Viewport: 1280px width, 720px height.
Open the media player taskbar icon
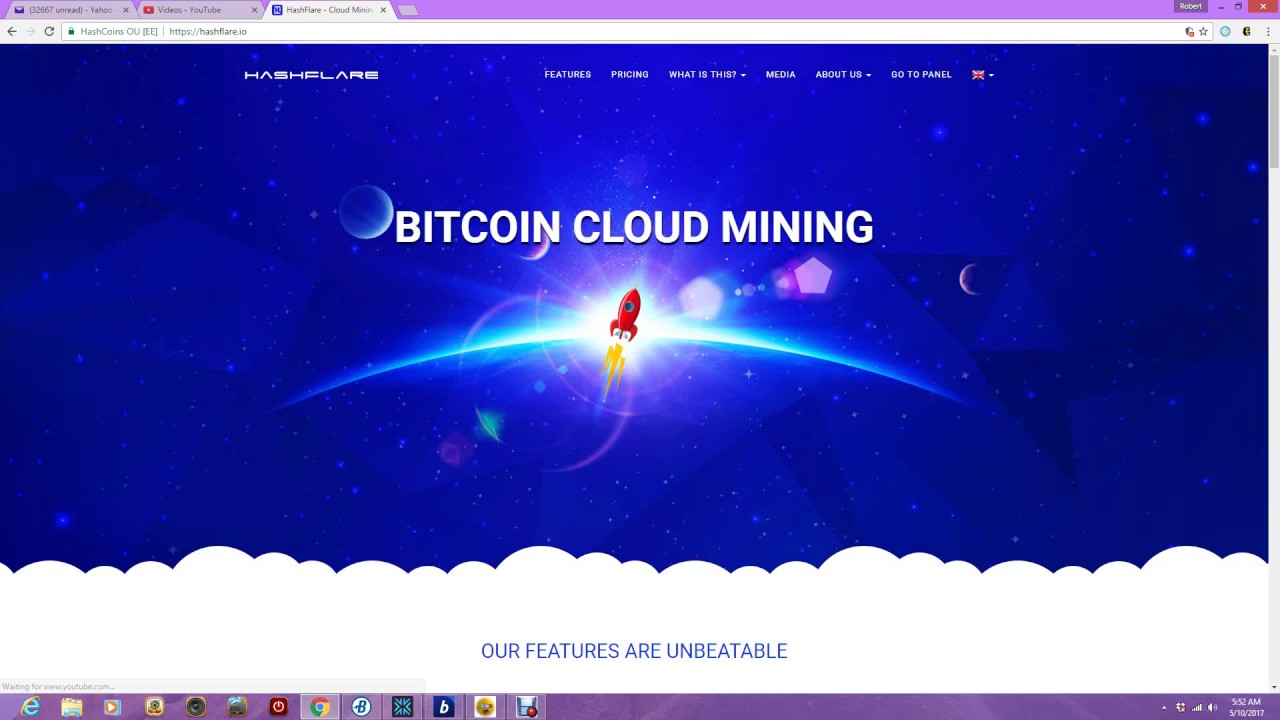pyautogui.click(x=112, y=707)
